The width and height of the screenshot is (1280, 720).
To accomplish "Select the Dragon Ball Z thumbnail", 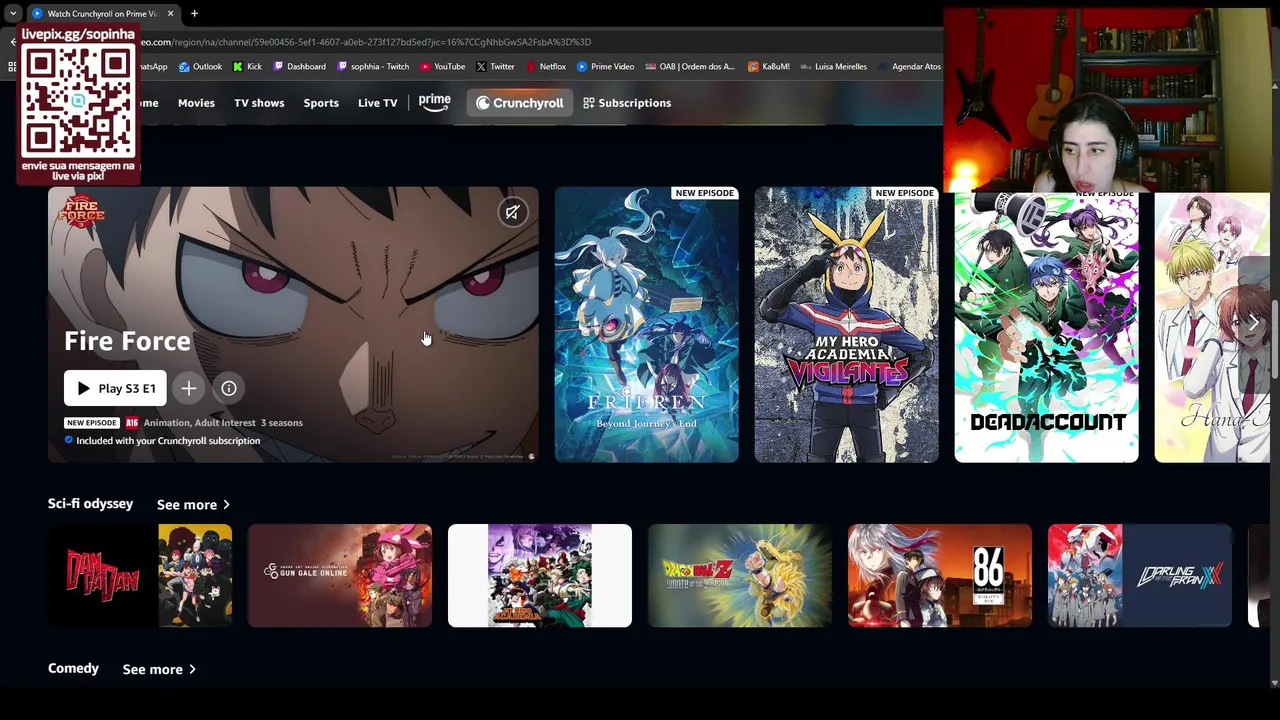I will point(740,576).
